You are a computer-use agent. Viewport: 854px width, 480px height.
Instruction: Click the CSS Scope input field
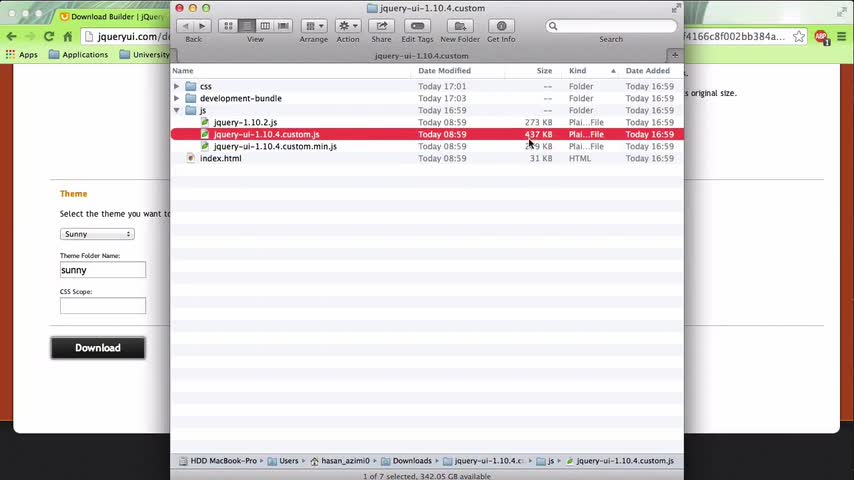[103, 306]
